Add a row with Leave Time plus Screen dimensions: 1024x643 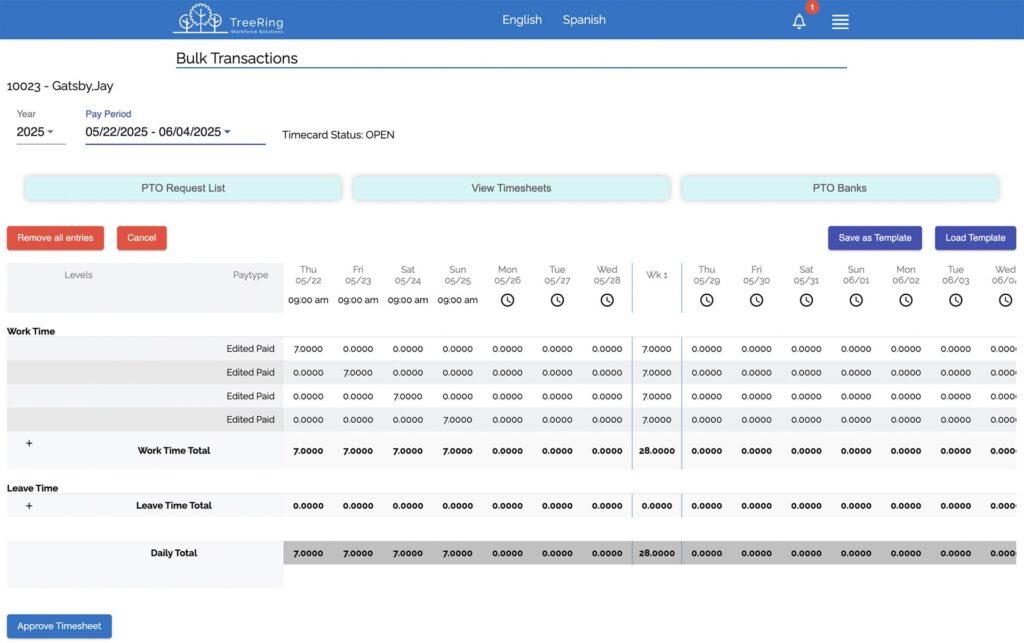click(29, 506)
